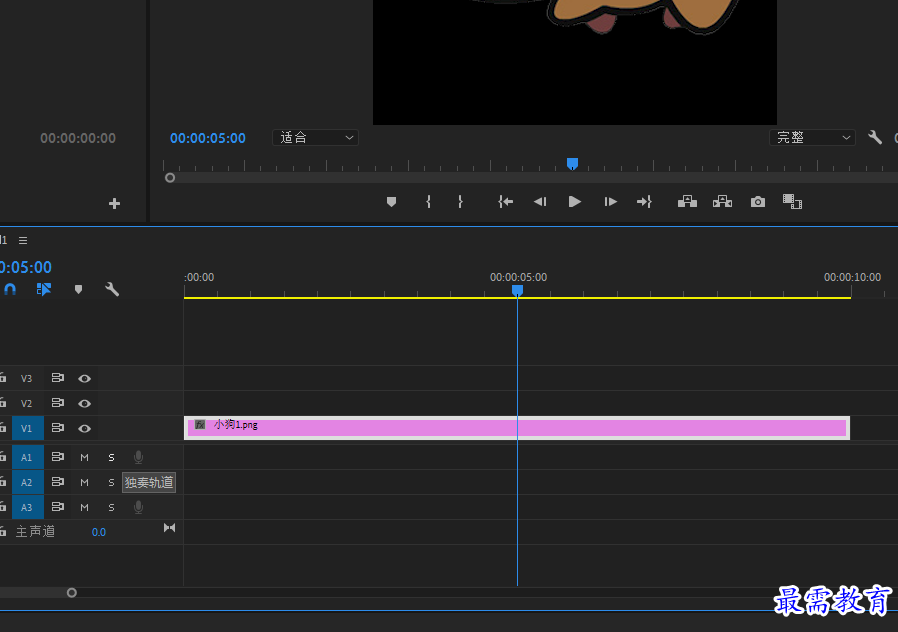The height and width of the screenshot is (632, 898).
Task: Target the V3 track label
Action: 26,378
